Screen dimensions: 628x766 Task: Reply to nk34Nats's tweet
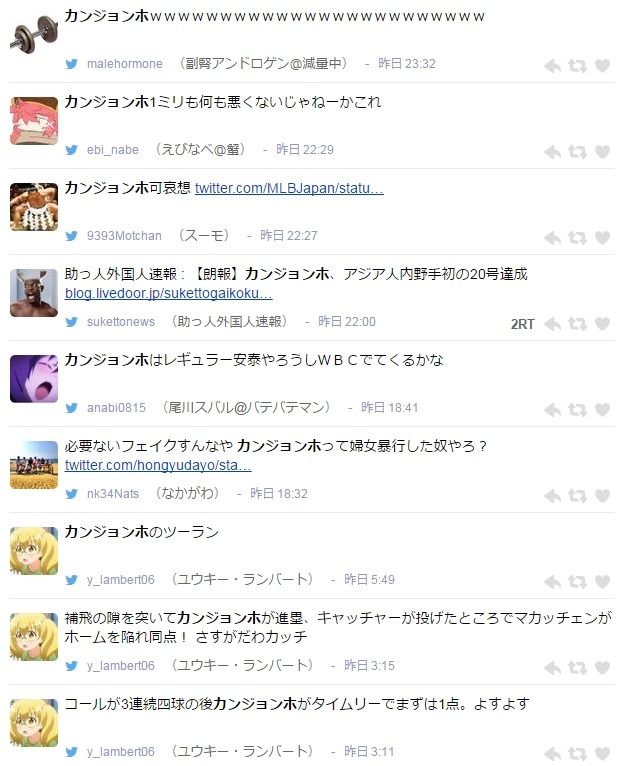click(x=552, y=496)
